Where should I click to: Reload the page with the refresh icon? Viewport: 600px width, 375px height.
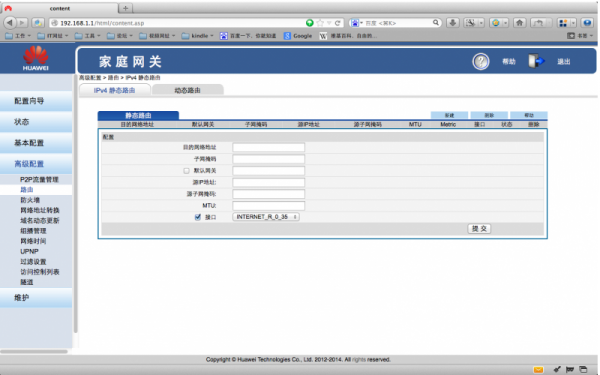click(338, 23)
